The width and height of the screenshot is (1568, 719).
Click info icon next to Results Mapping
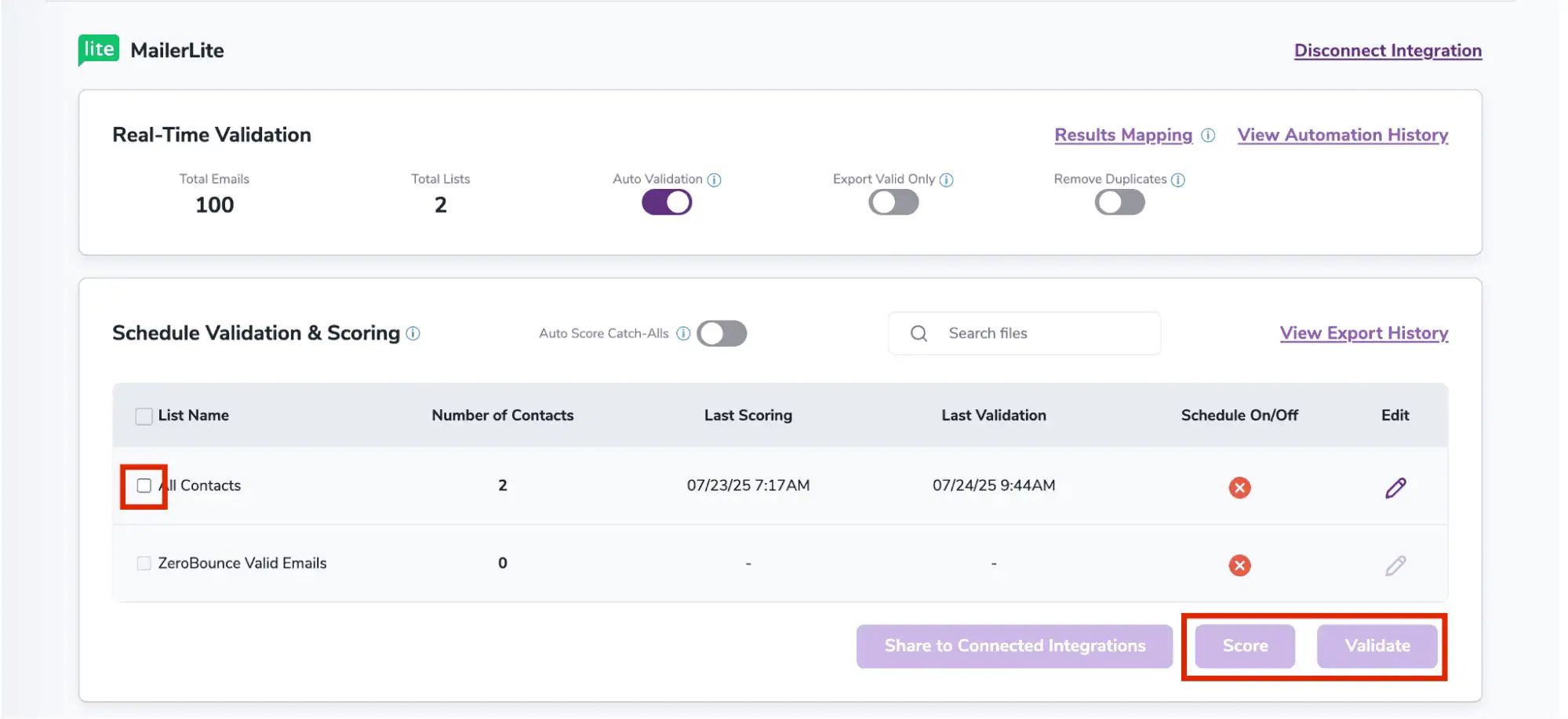pyautogui.click(x=1208, y=136)
